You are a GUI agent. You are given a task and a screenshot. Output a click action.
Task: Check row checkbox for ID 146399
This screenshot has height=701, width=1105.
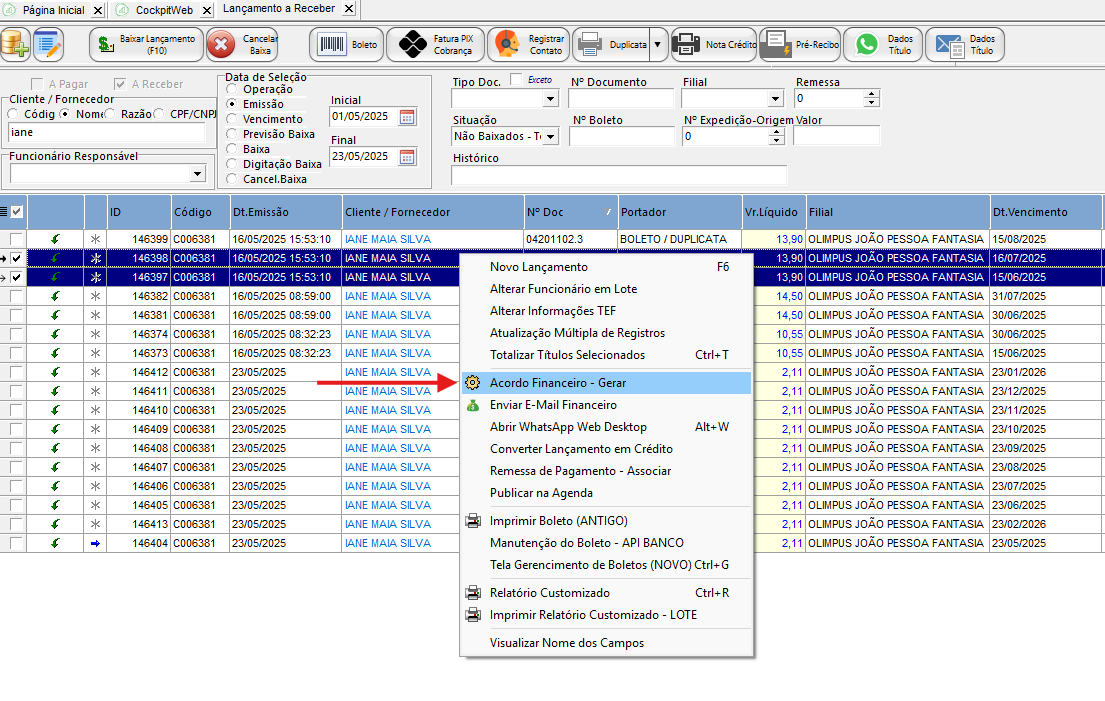(x=16, y=239)
